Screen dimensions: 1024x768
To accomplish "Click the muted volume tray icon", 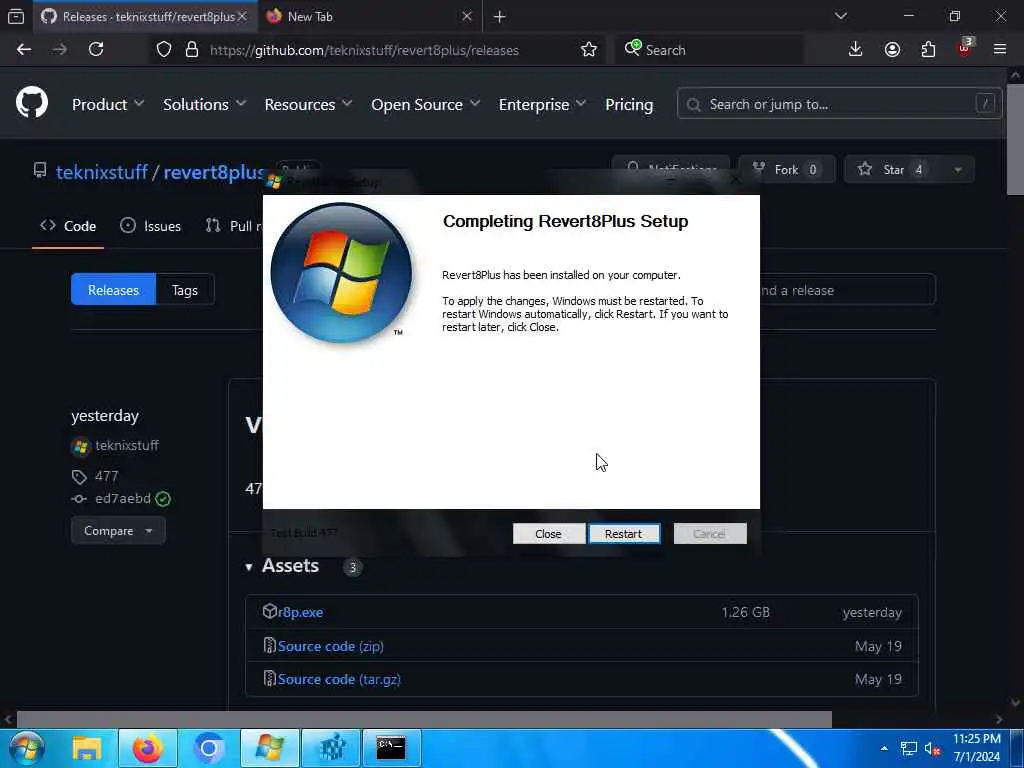I will pos(932,748).
